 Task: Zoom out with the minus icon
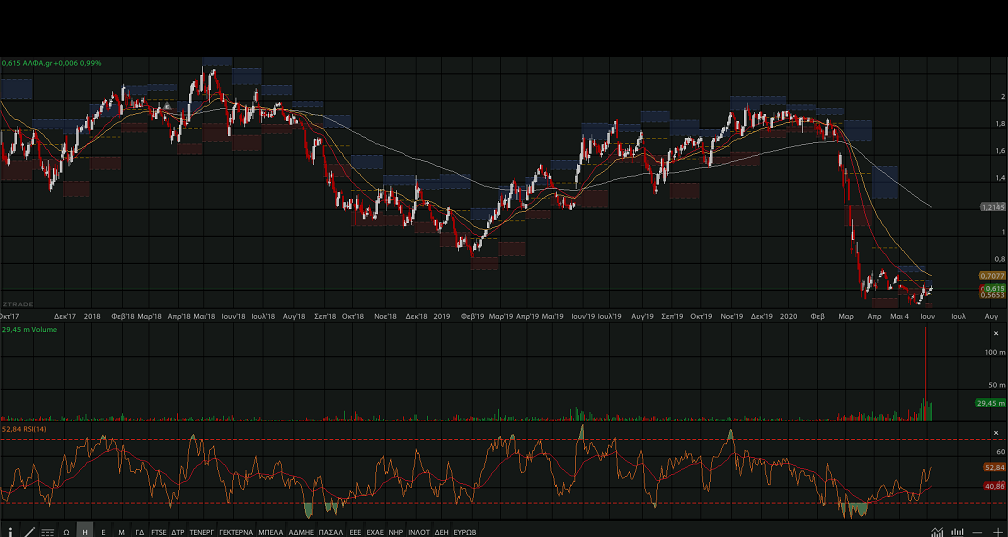pyautogui.click(x=977, y=531)
